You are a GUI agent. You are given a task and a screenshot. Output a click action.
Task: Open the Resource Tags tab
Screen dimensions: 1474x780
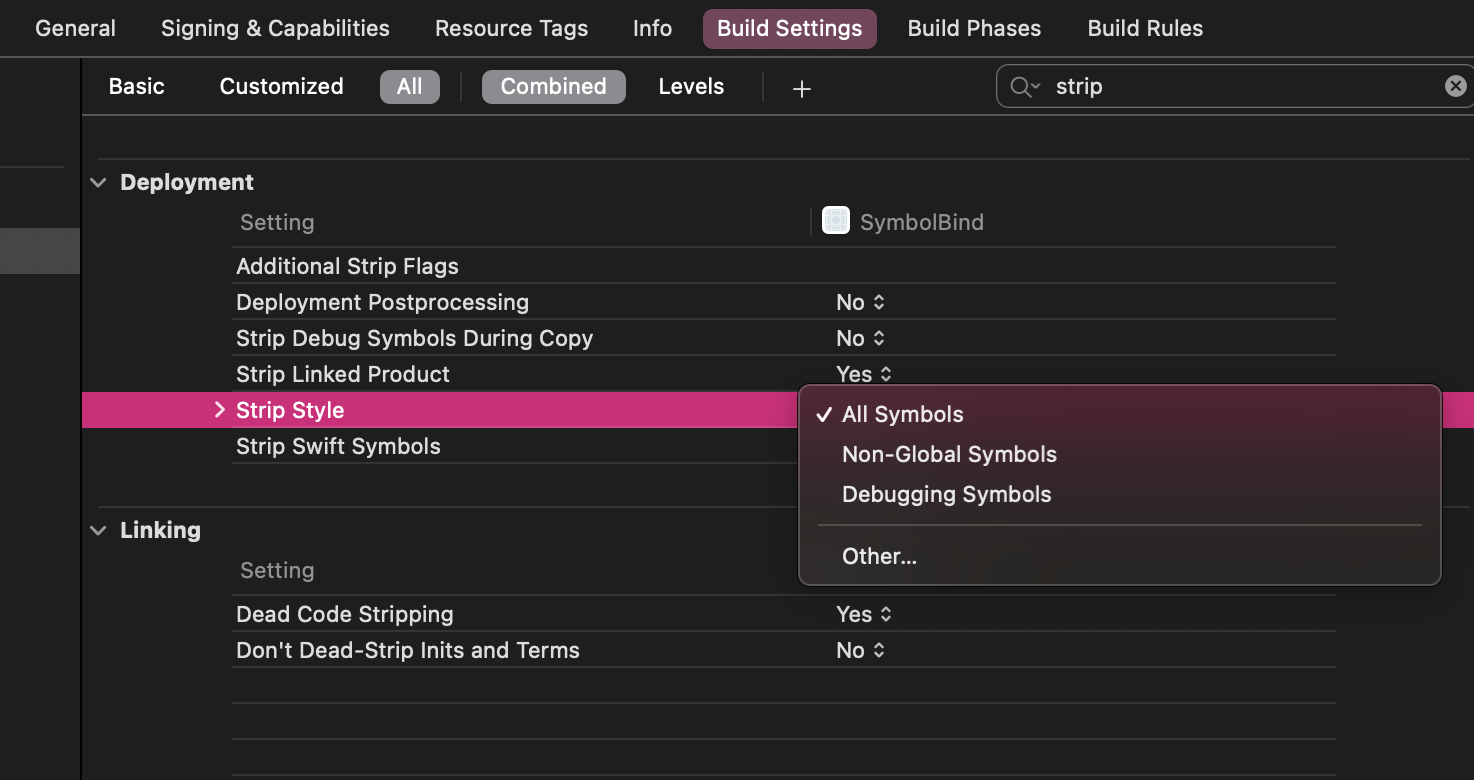pyautogui.click(x=511, y=28)
